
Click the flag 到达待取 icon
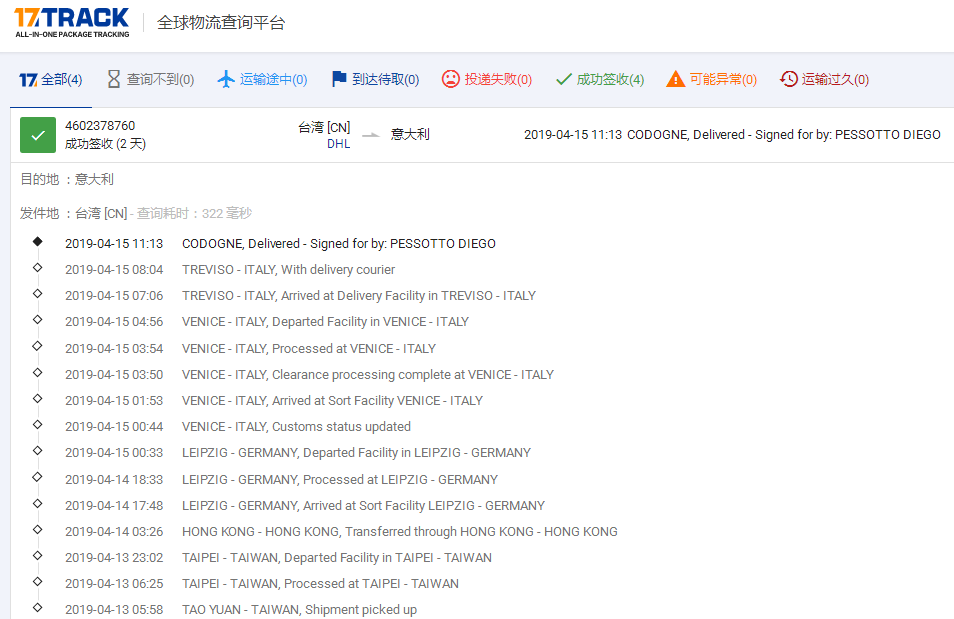339,79
